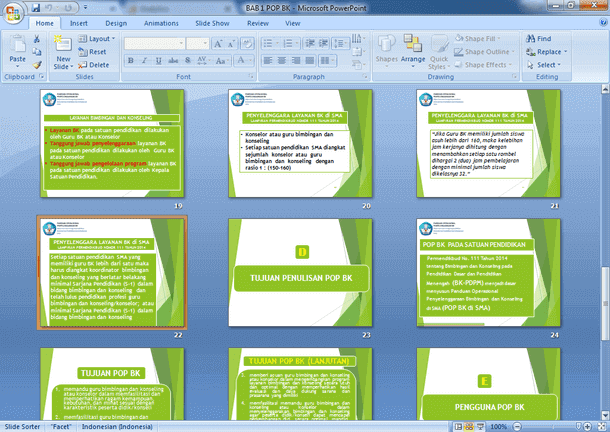Toggle Justify text alignment
The width and height of the screenshot is (610, 432).
(x=310, y=60)
